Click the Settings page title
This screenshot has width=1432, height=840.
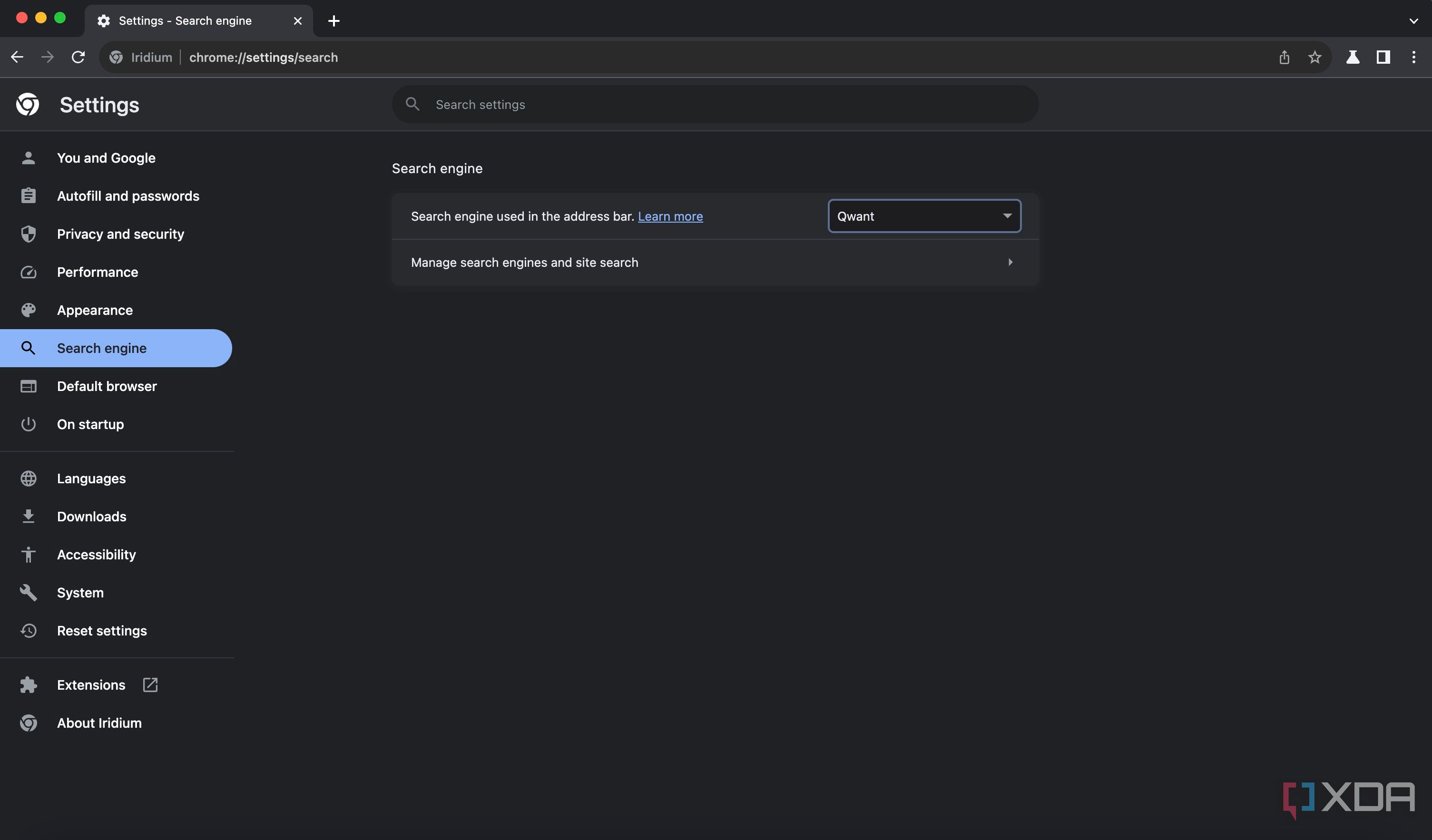pyautogui.click(x=99, y=105)
